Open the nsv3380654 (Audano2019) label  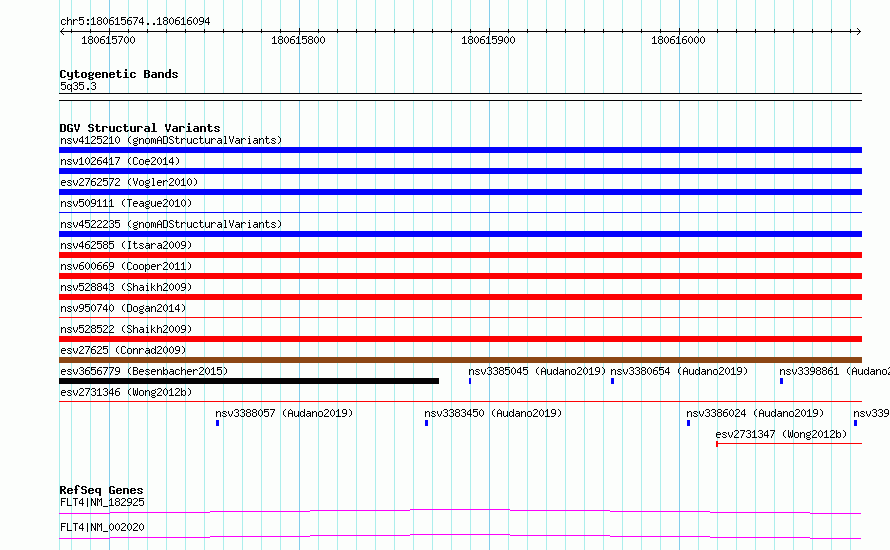pyautogui.click(x=679, y=371)
